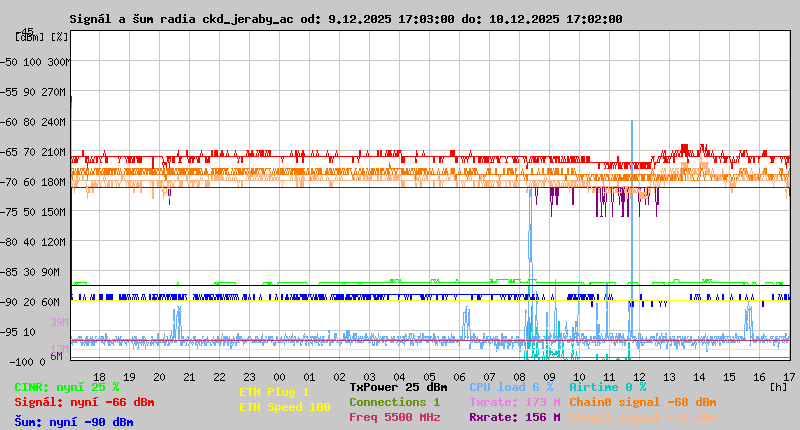The image size is (800, 430).
Task: Click the y-axis label '-85 30 90M'
Action: click(x=30, y=272)
